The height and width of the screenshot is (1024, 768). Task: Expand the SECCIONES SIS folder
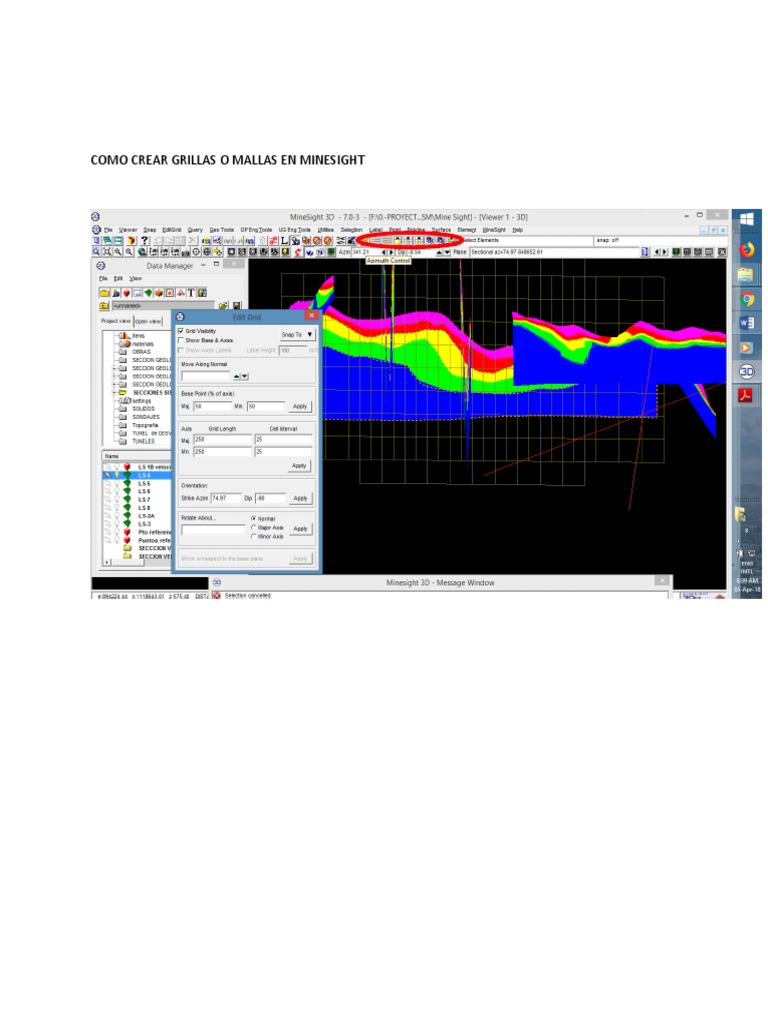(x=114, y=392)
